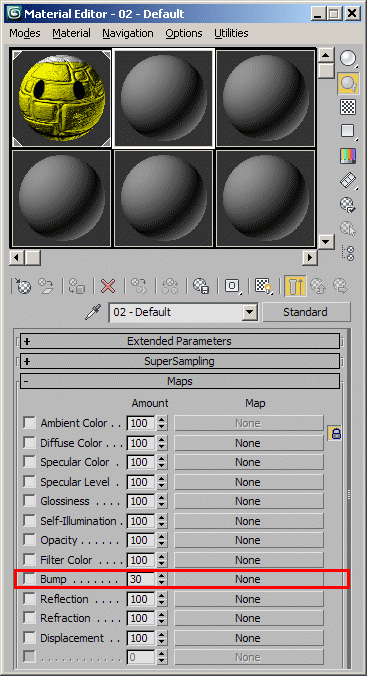The width and height of the screenshot is (367, 676).
Task: Click the Diffuse Color None map button
Action: coord(248,443)
